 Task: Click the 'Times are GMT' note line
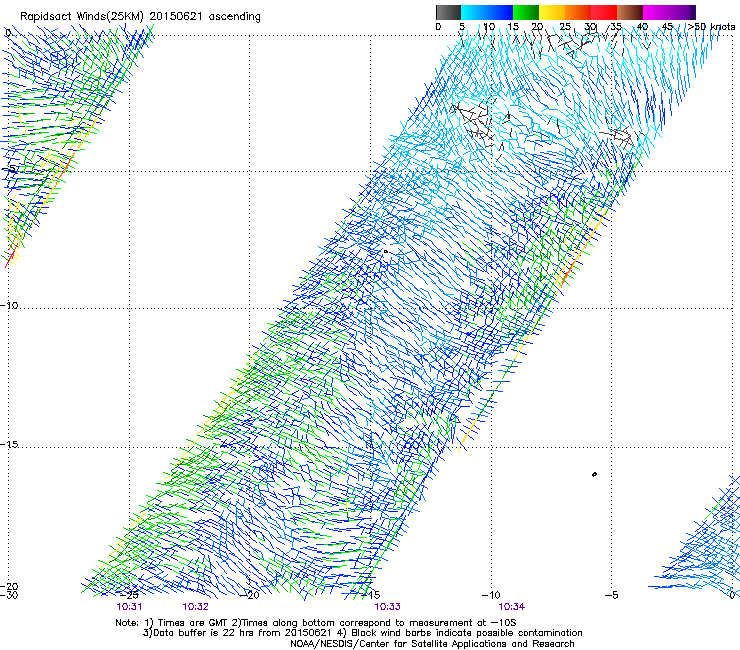coord(316,623)
